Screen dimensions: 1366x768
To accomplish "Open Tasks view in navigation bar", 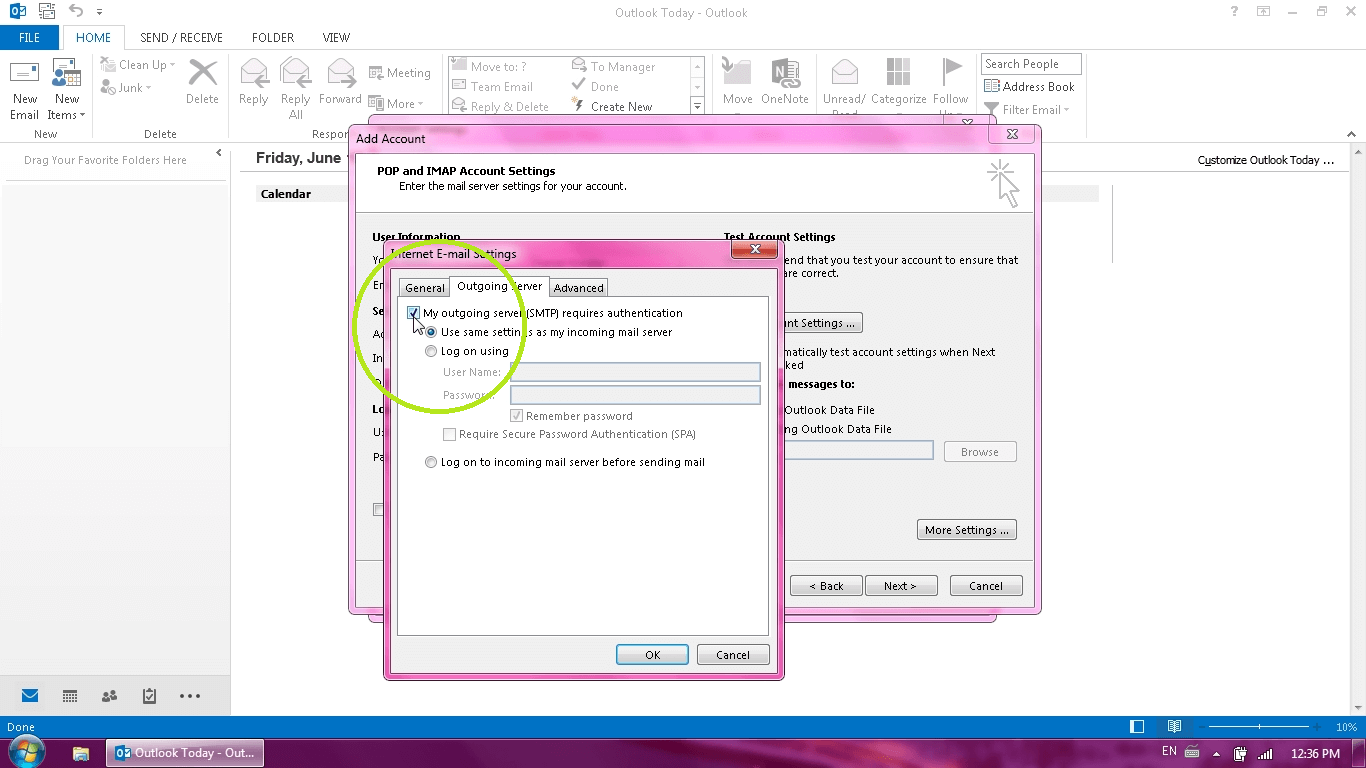I will pos(150,696).
